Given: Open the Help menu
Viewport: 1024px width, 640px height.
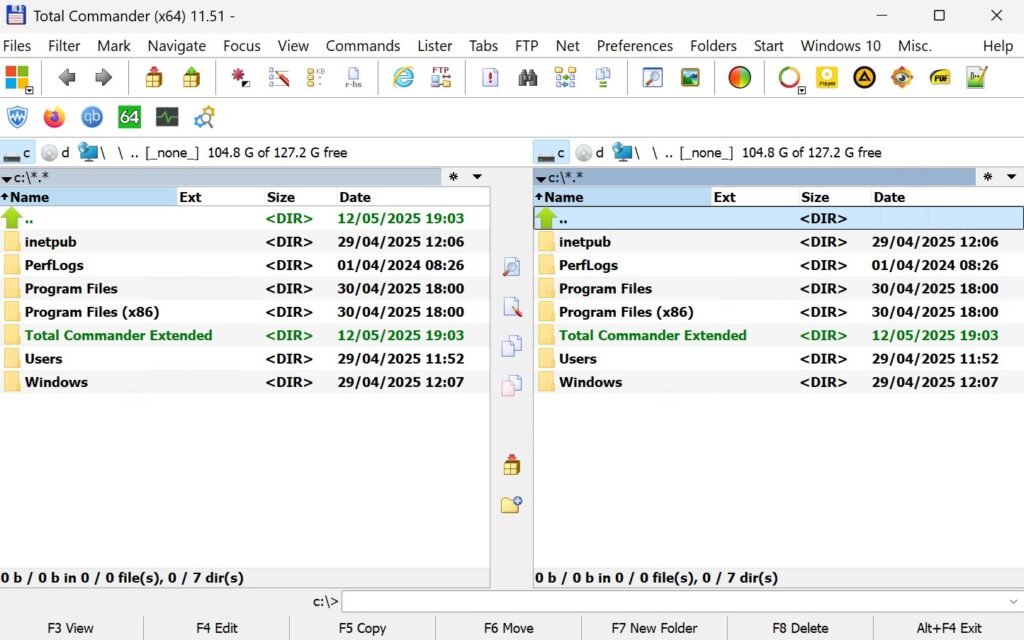Looking at the screenshot, I should coord(998,46).
